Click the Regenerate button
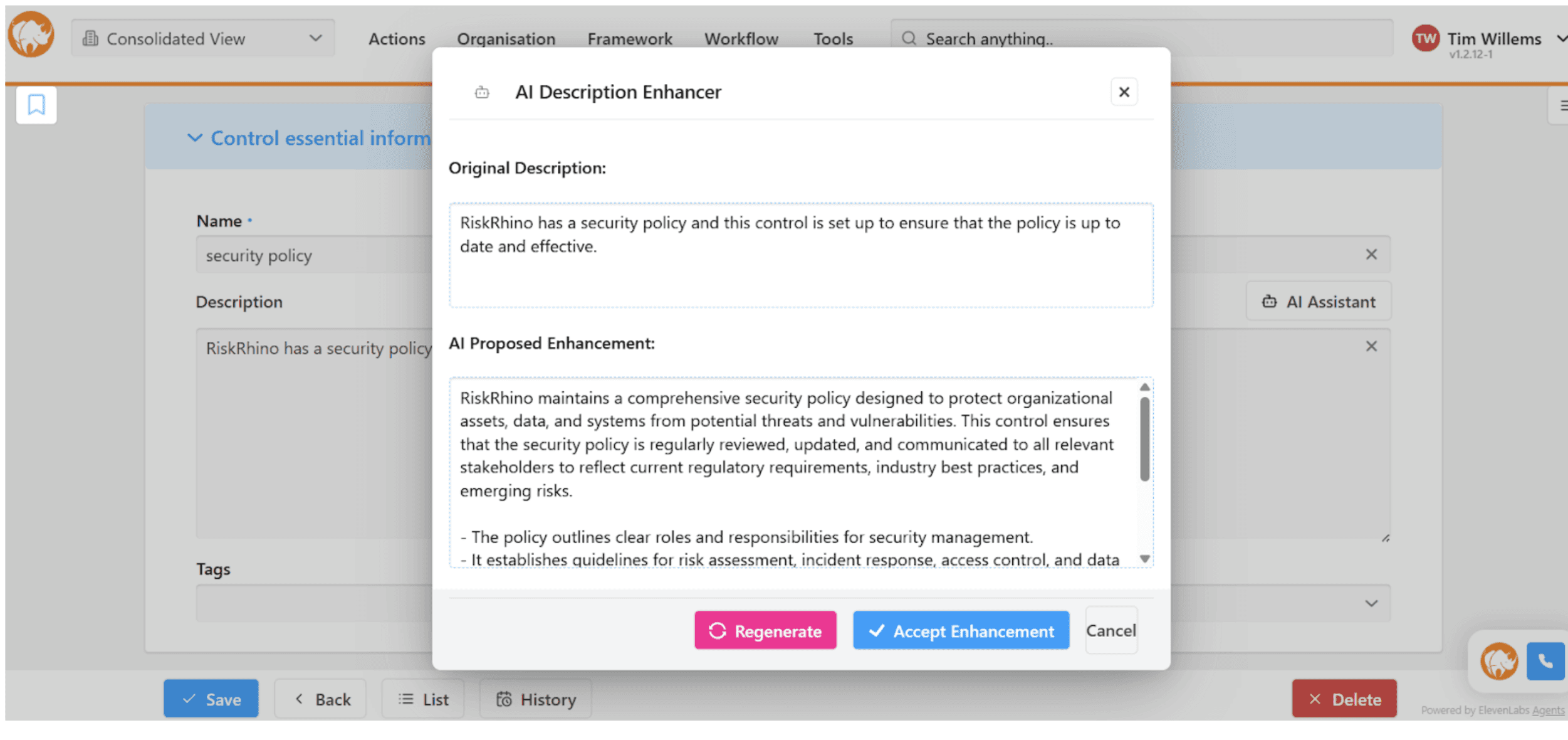 coord(765,630)
